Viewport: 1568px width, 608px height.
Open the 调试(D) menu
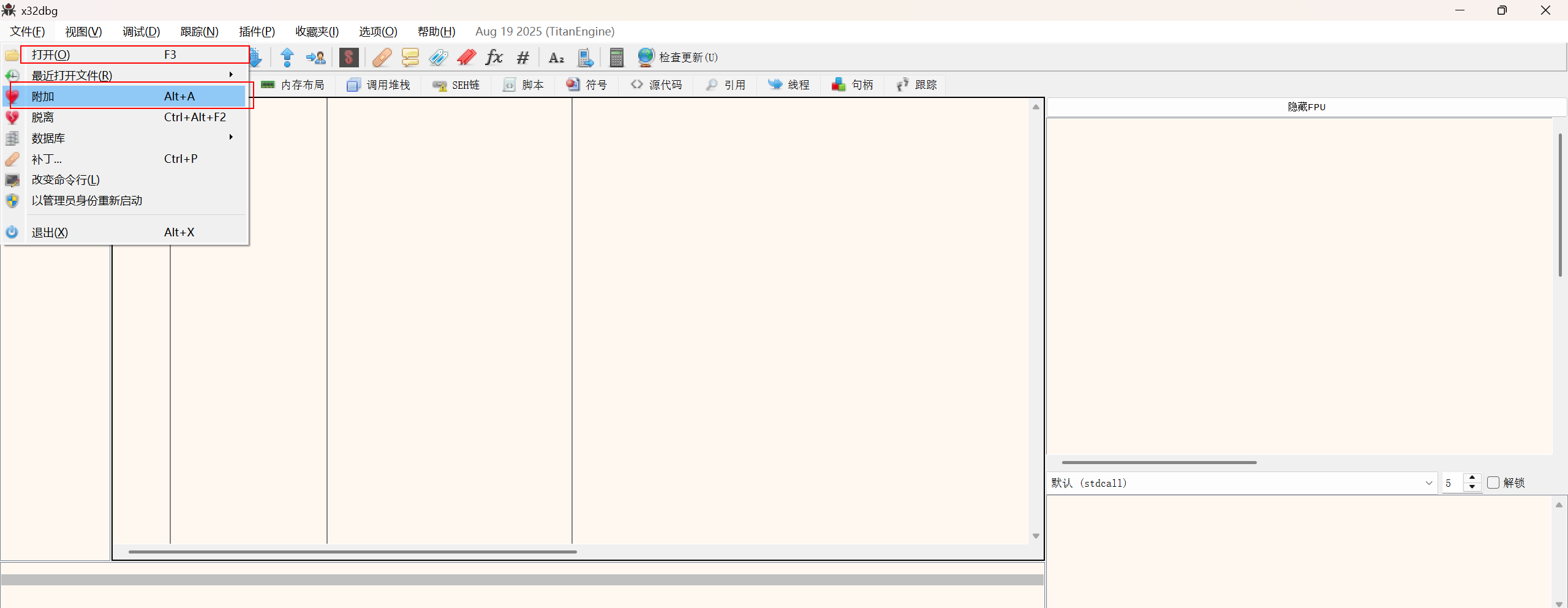141,31
